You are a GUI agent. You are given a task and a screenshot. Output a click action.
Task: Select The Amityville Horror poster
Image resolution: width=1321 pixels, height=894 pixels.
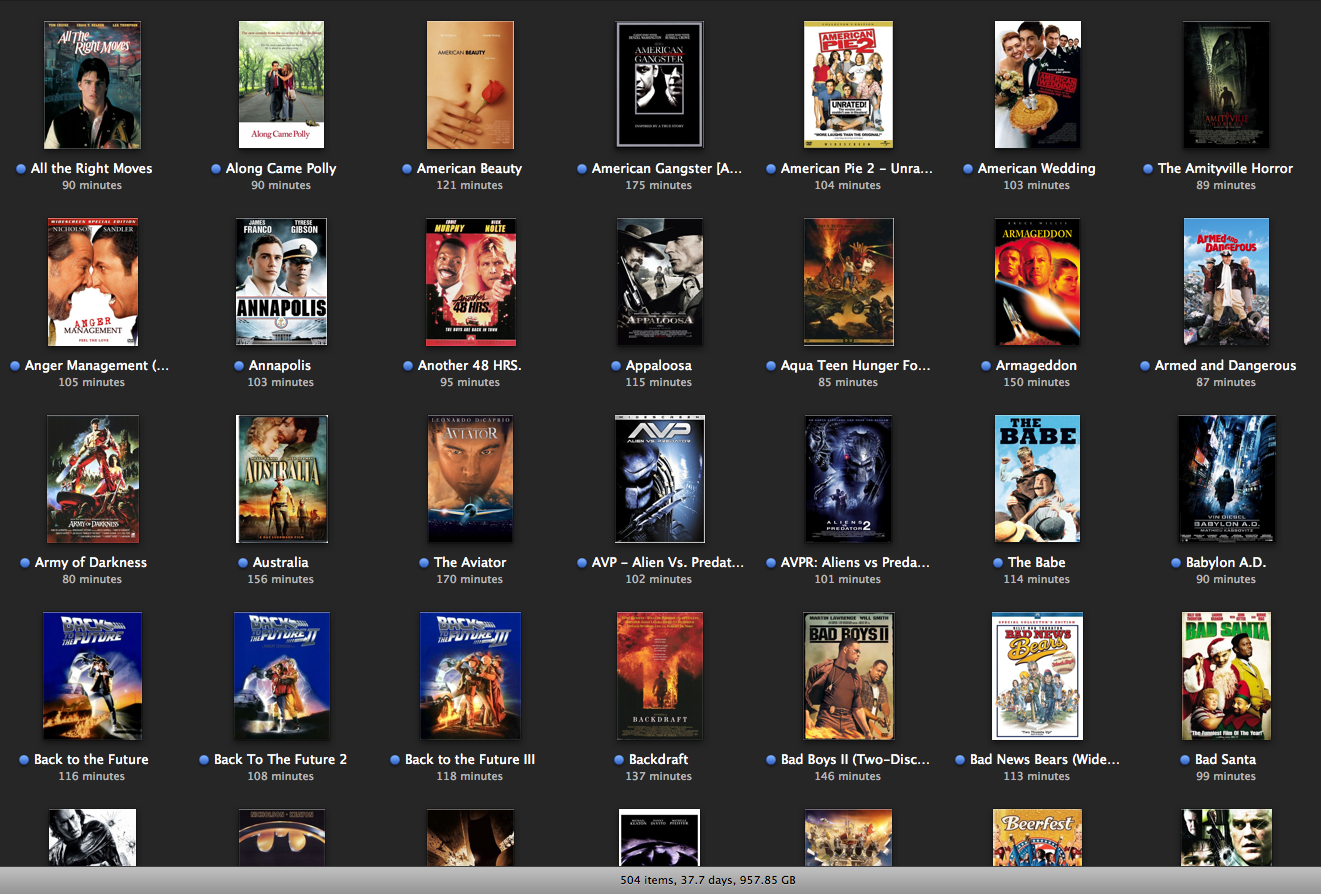[x=1226, y=85]
